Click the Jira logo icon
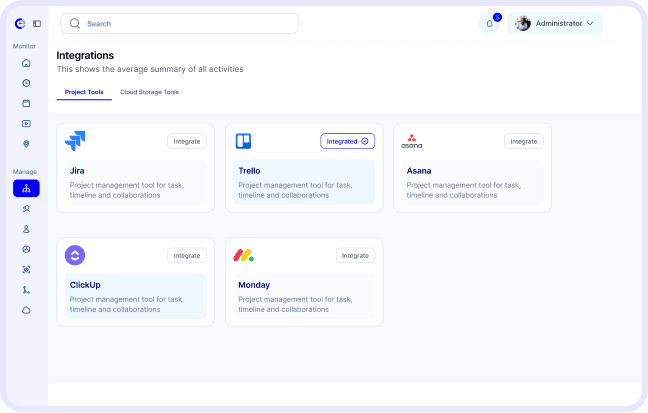Viewport: 648px width, 413px height. coord(75,141)
